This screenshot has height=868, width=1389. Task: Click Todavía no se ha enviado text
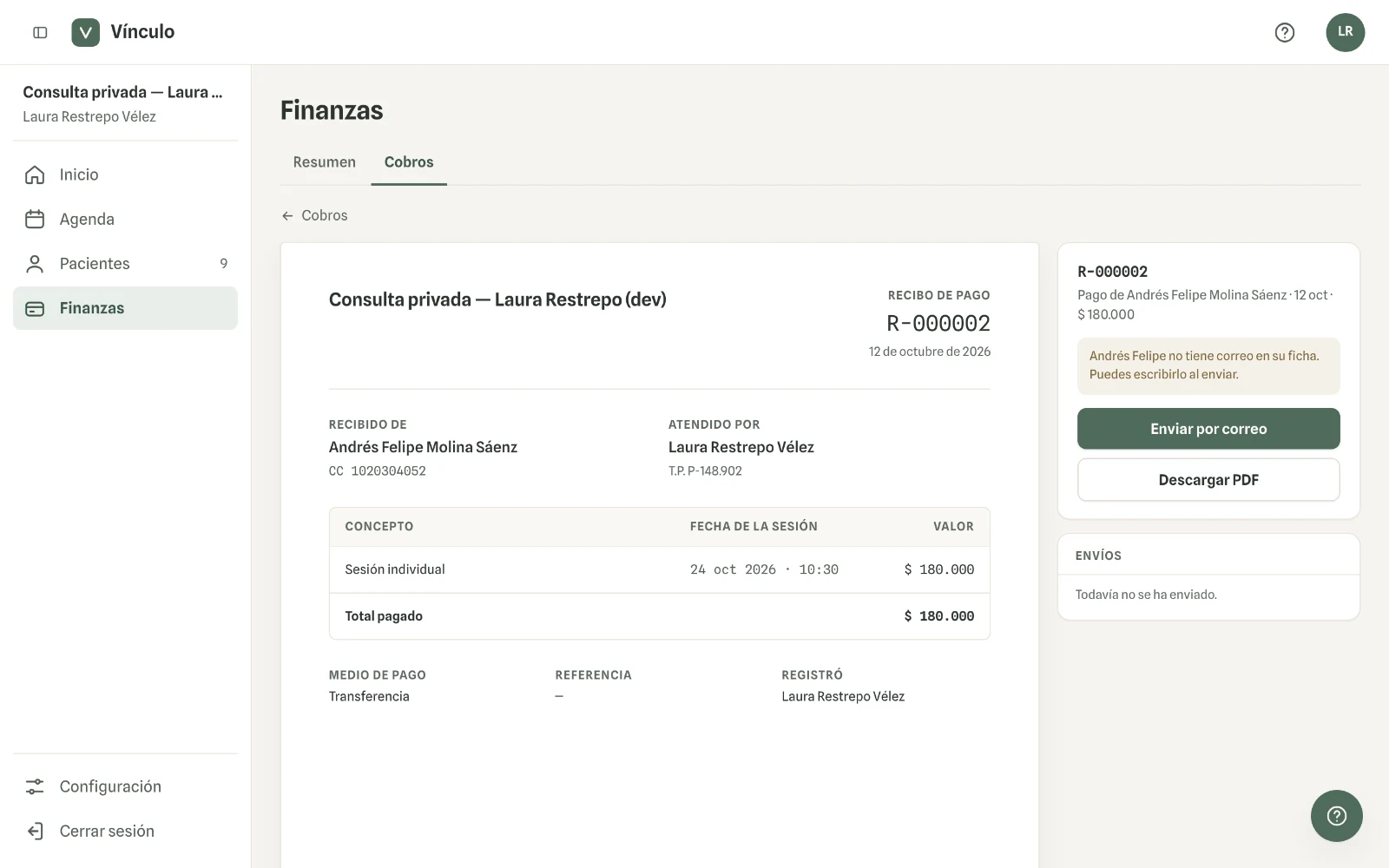coord(1146,595)
